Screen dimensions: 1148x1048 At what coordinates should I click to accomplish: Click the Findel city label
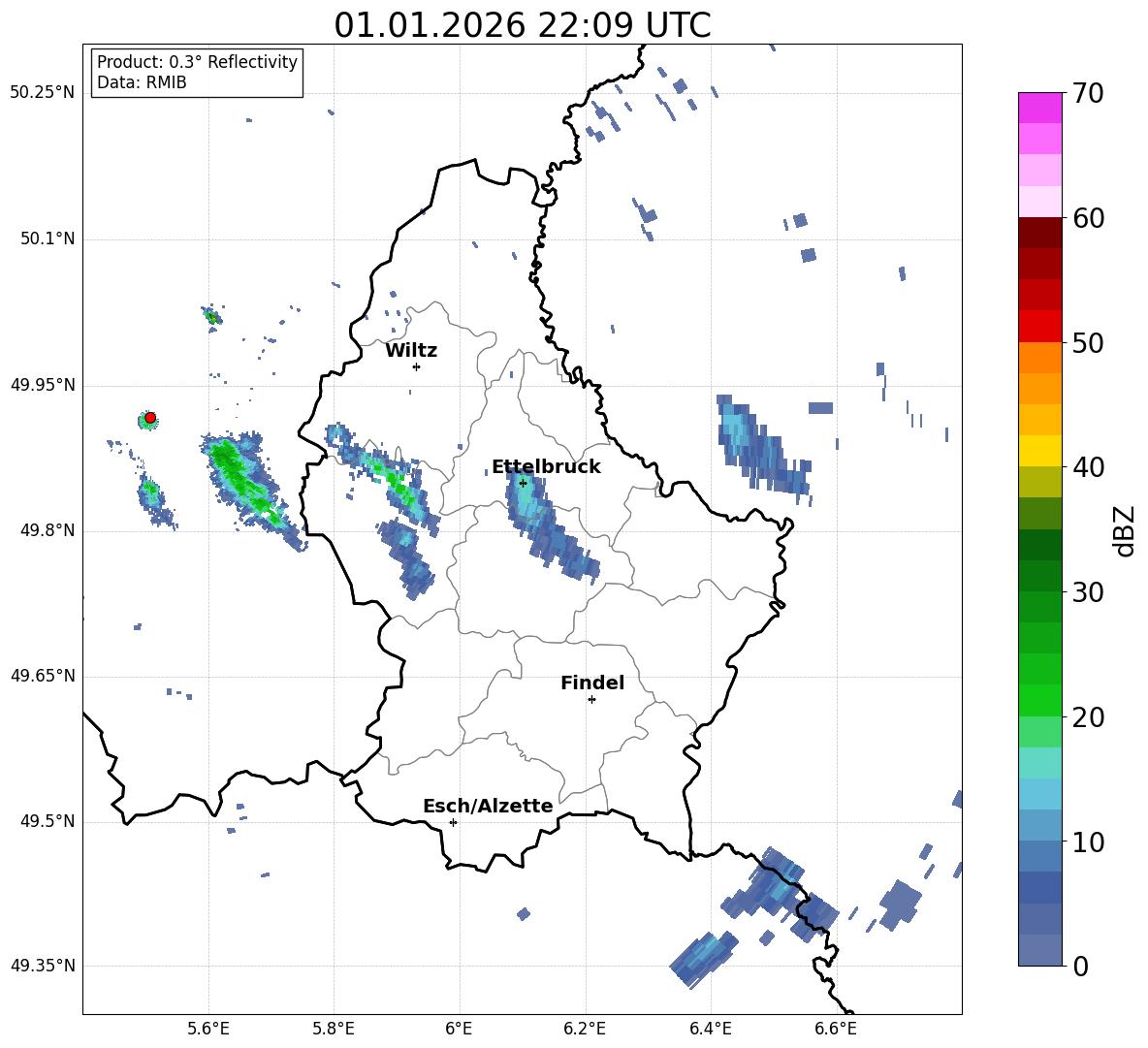[x=592, y=683]
